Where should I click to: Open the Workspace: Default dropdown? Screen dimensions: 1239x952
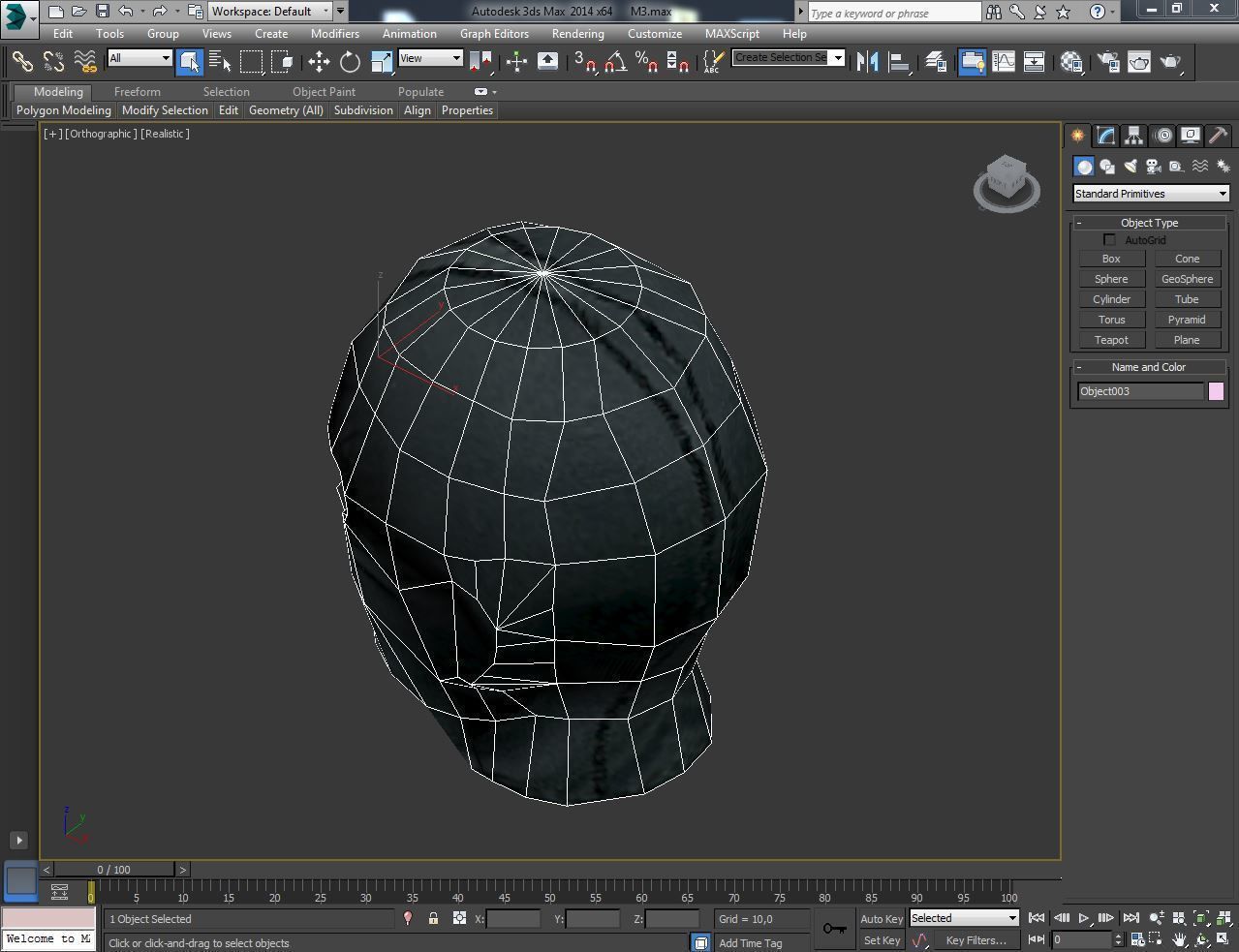(270, 12)
